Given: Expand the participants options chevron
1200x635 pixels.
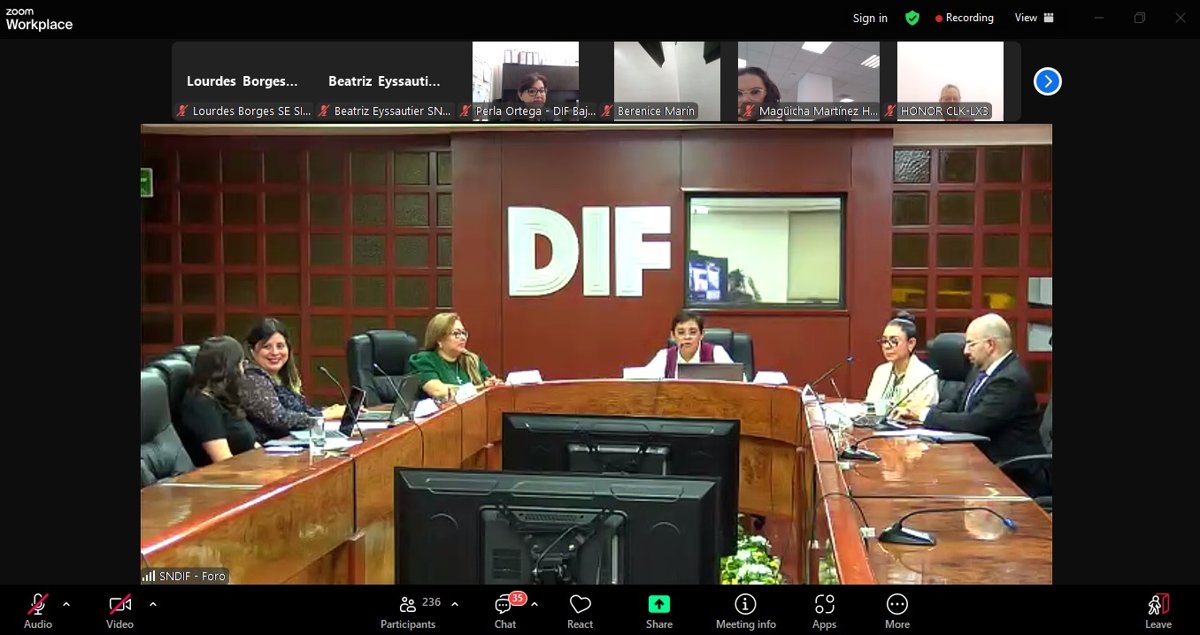Looking at the screenshot, I should pos(455,604).
